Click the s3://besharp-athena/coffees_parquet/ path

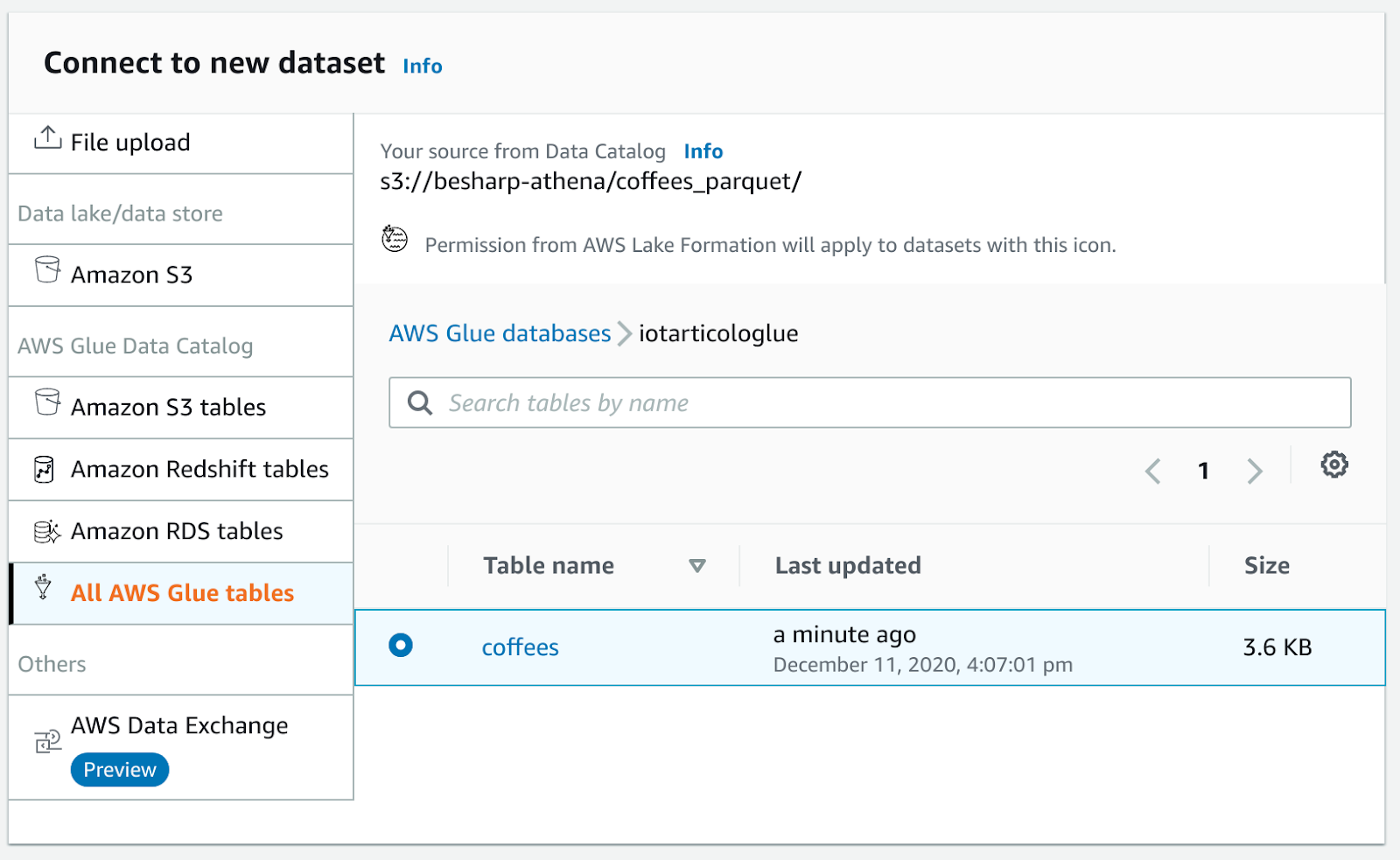(591, 181)
